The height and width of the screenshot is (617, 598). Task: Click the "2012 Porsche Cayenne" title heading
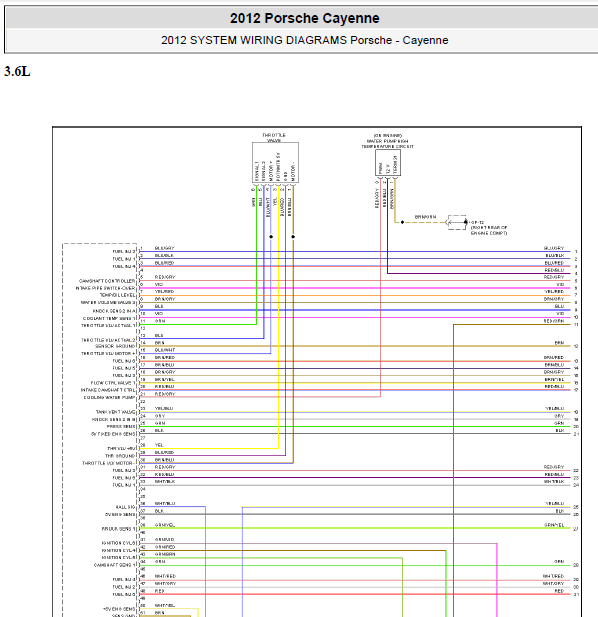[x=305, y=18]
